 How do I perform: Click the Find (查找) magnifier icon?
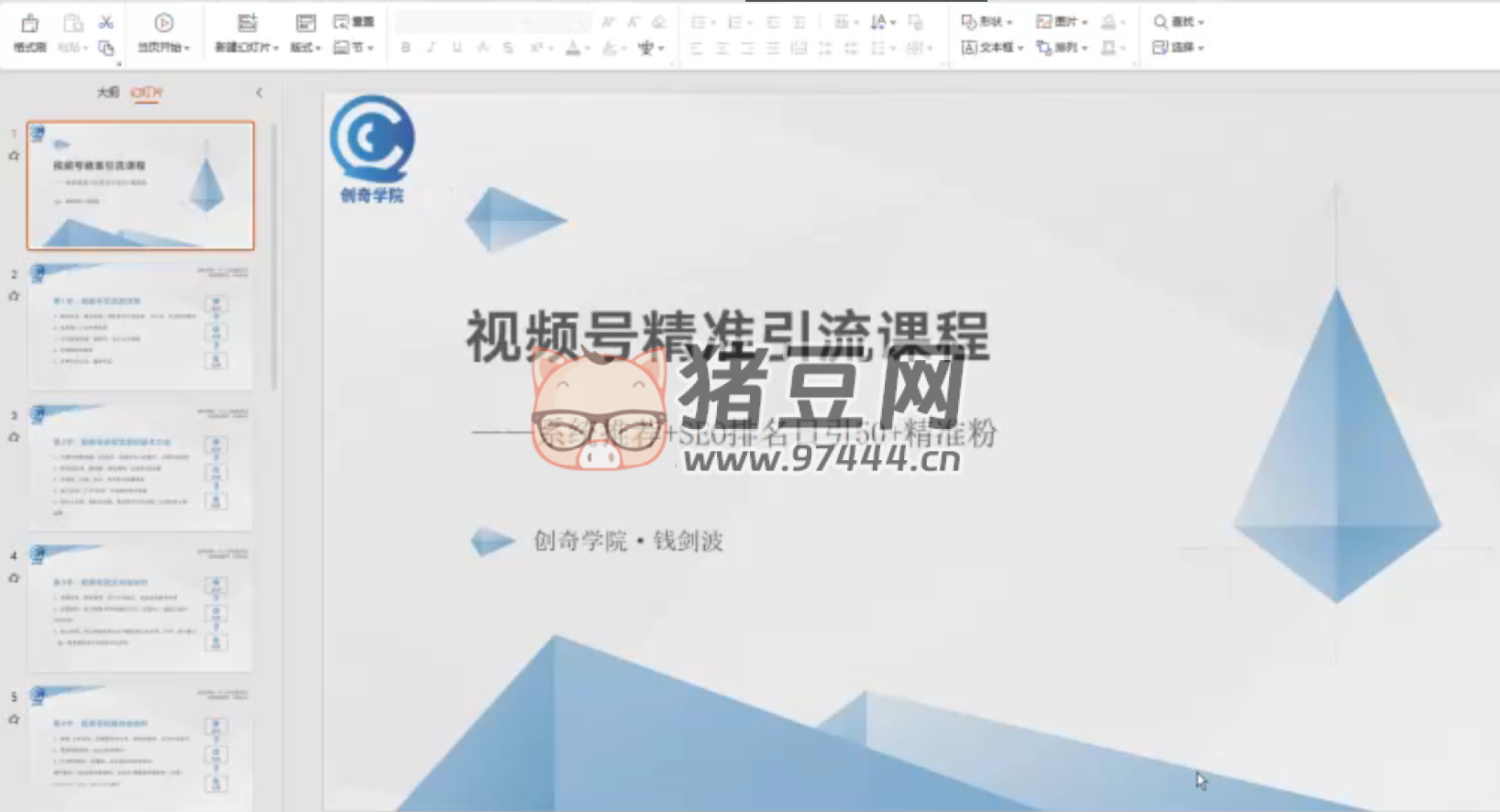tap(1161, 22)
